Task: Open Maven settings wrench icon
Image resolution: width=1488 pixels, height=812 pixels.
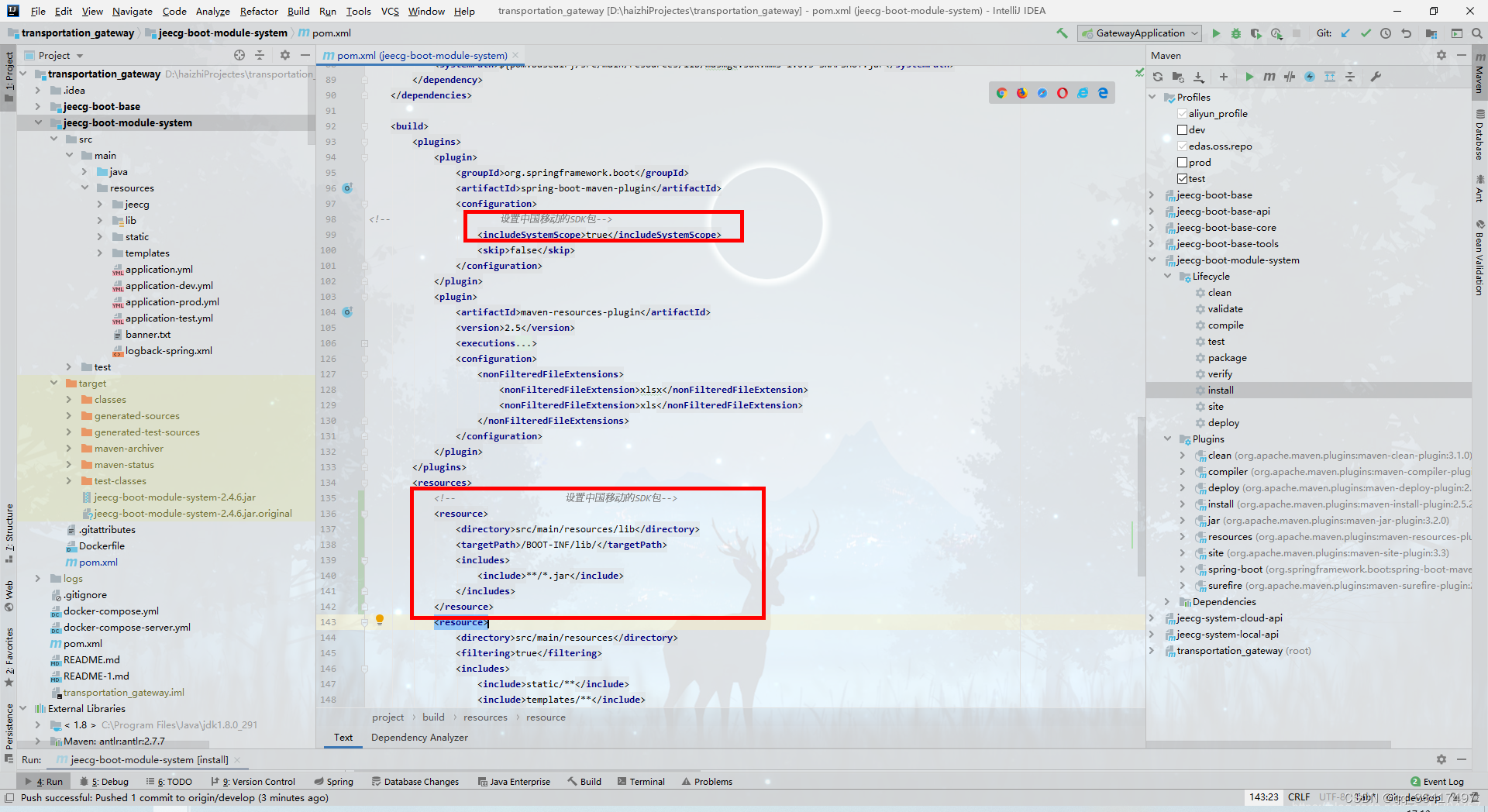Action: [1376, 77]
